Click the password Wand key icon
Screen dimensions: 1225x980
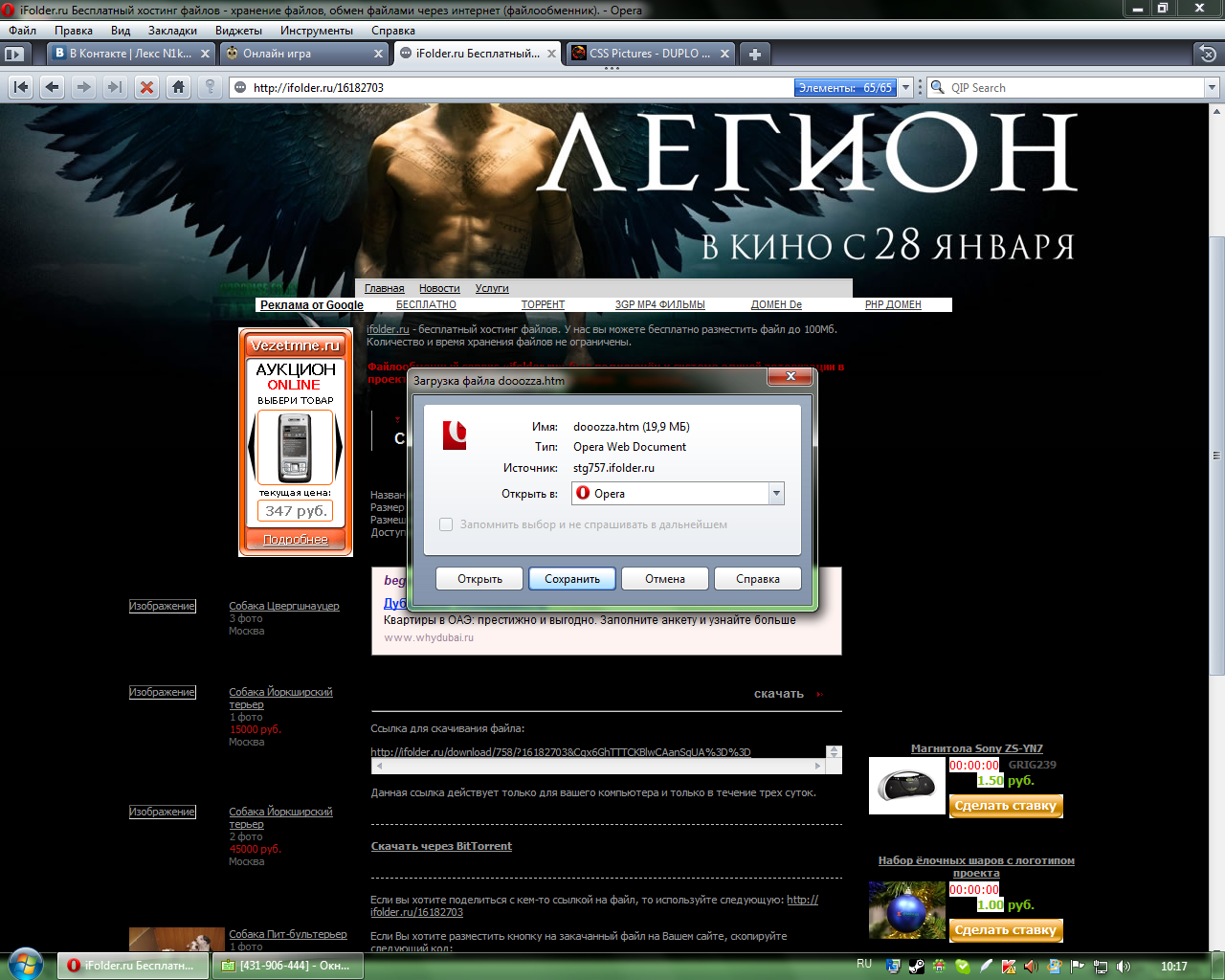pyautogui.click(x=210, y=87)
